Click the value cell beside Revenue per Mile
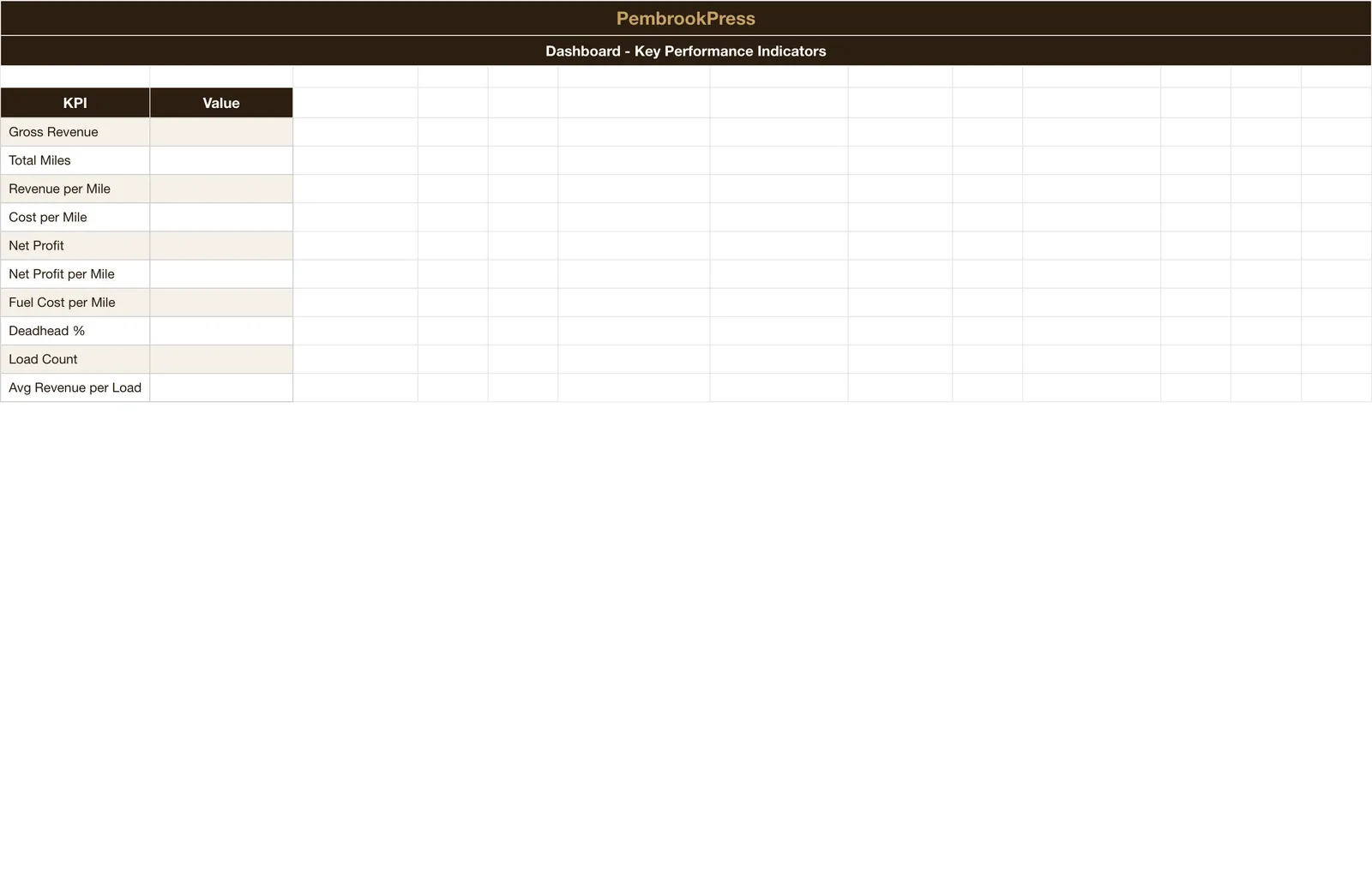1372x882 pixels. [221, 189]
